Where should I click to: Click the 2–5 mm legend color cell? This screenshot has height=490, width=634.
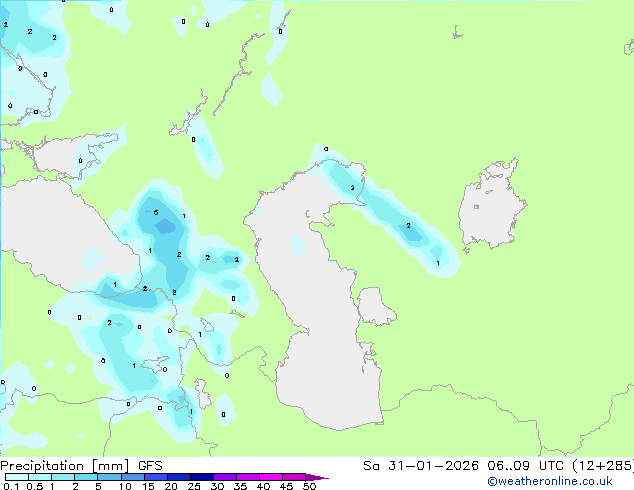tap(86, 477)
